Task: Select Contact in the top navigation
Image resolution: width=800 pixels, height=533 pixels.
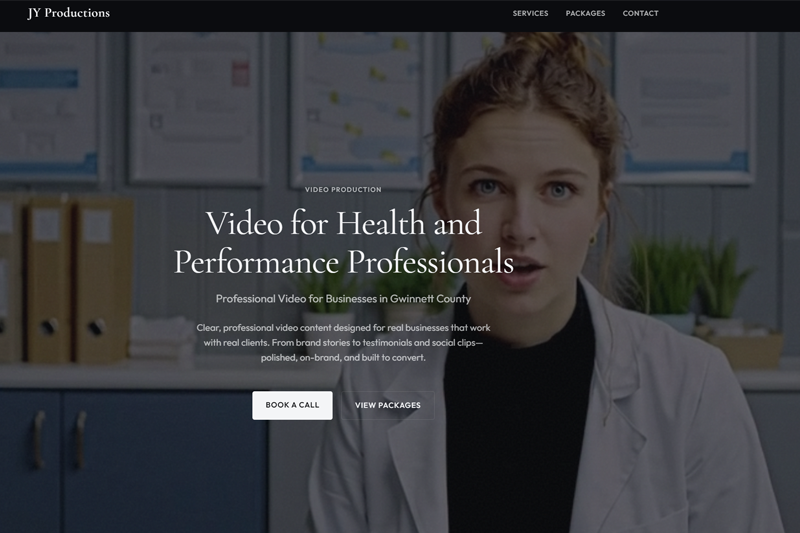Action: click(x=640, y=14)
